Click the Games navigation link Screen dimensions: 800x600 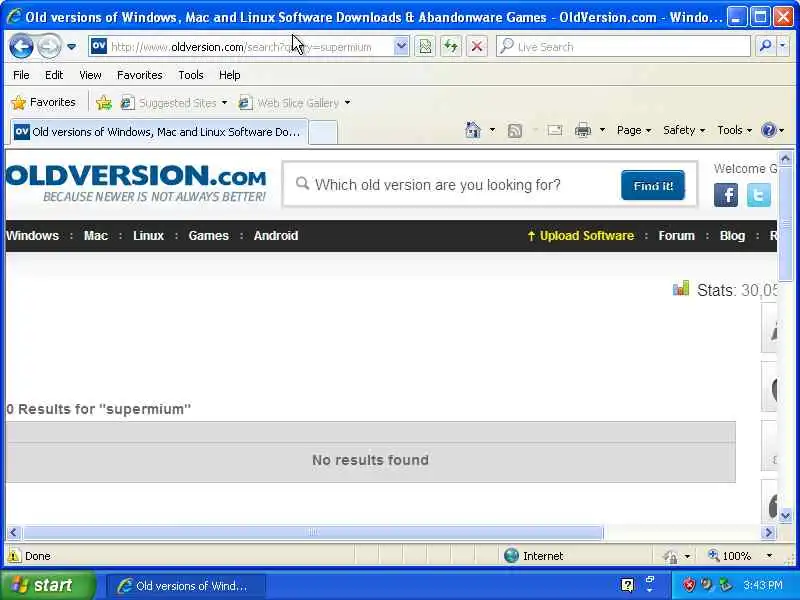pos(208,236)
